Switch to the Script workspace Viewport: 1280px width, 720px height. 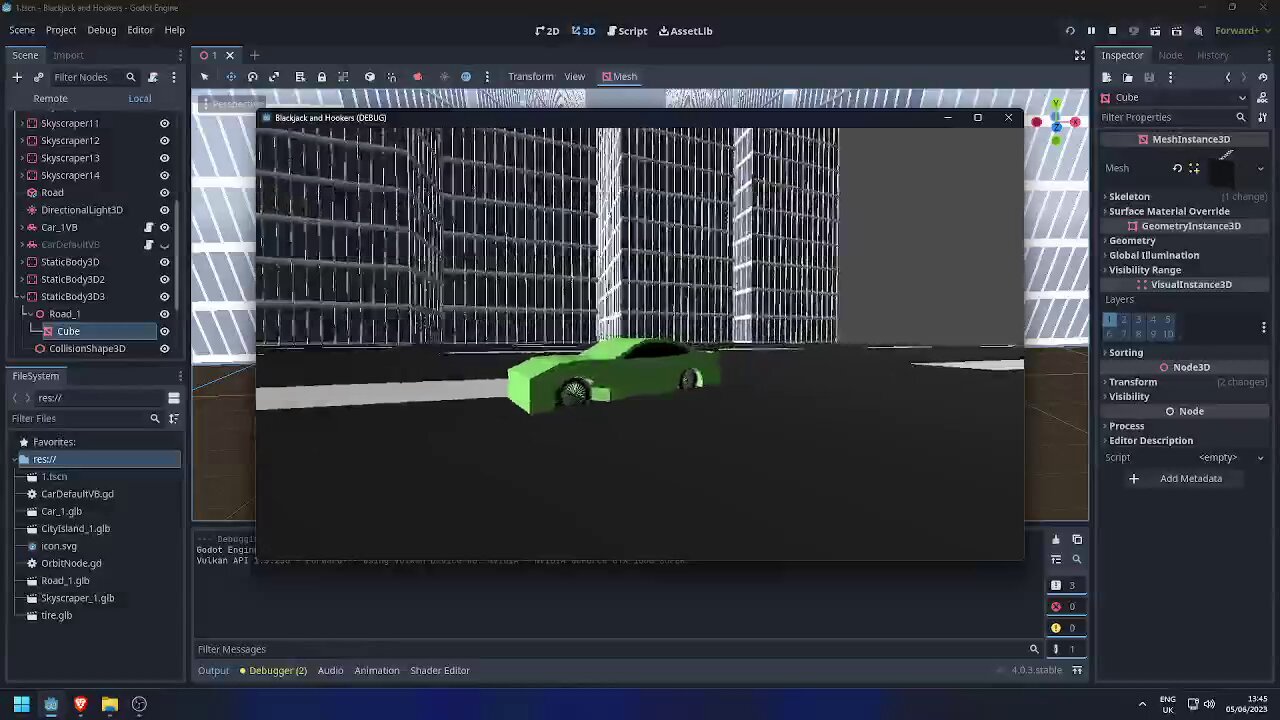[627, 31]
